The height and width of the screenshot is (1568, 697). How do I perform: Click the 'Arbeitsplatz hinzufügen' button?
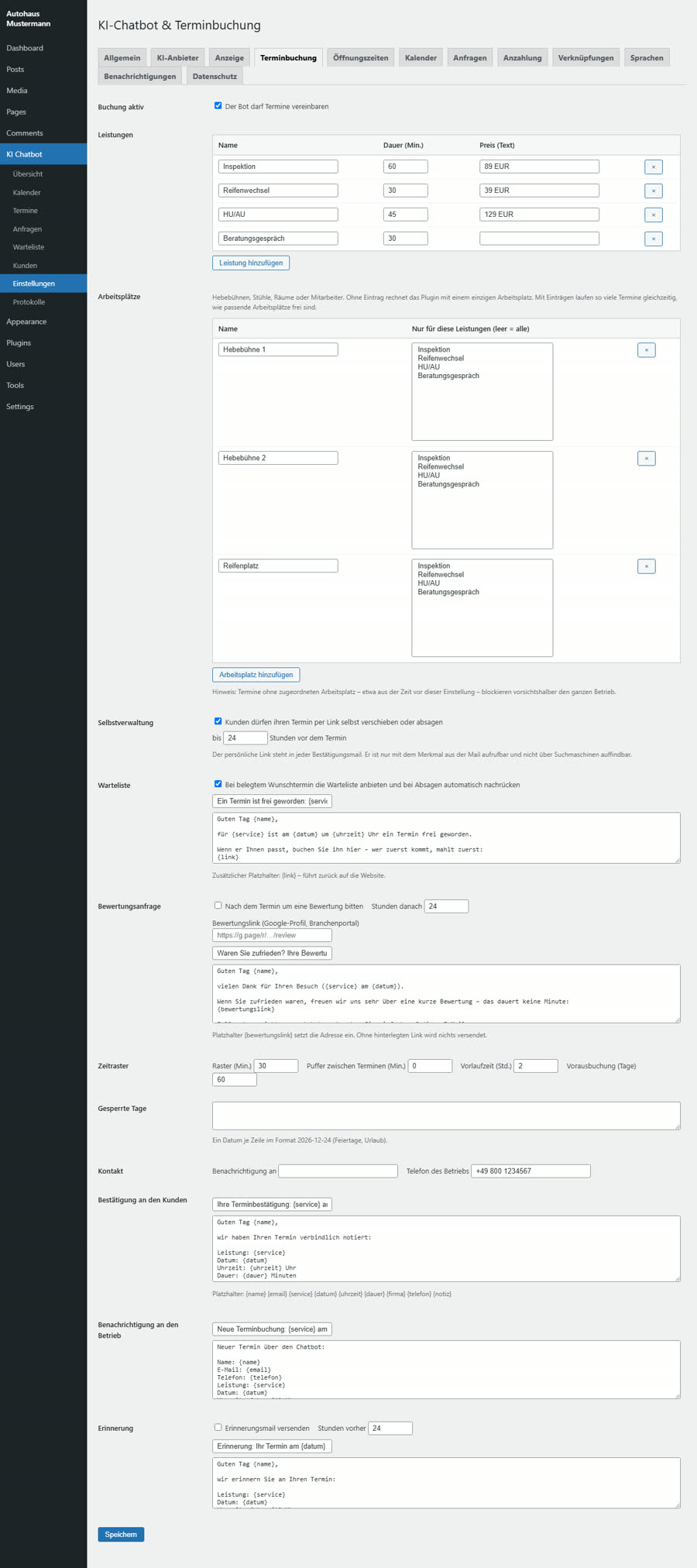[256, 675]
